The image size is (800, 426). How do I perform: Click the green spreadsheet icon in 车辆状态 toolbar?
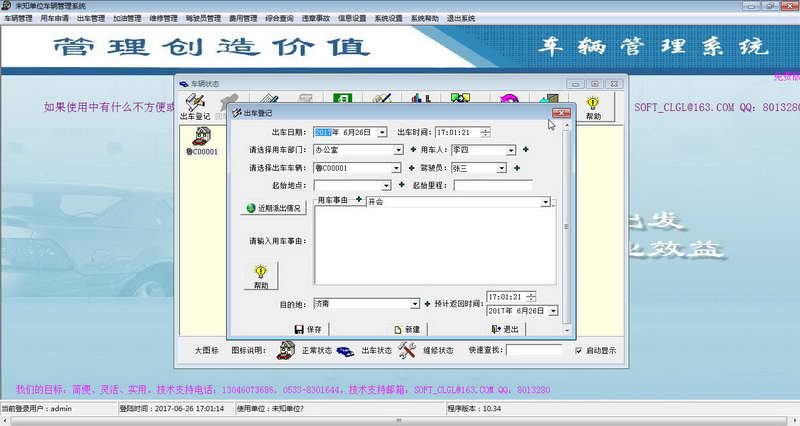click(x=342, y=98)
